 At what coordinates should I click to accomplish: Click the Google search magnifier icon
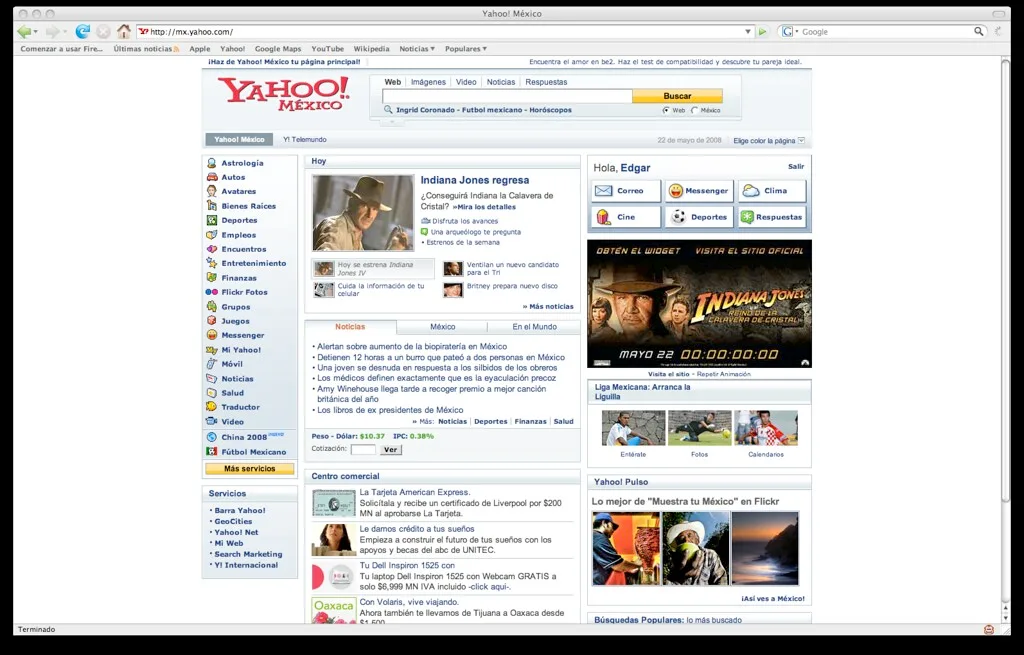[x=980, y=32]
